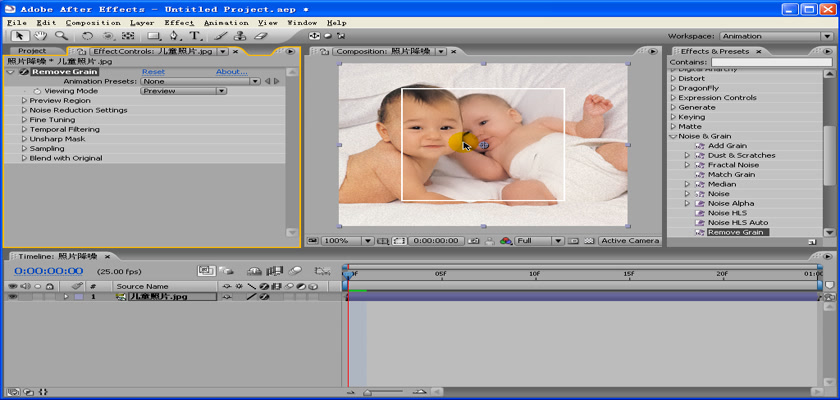Image resolution: width=840 pixels, height=400 pixels.
Task: Hide the 儿童照片.jpg layer eye toggle
Action: pyautogui.click(x=12, y=297)
